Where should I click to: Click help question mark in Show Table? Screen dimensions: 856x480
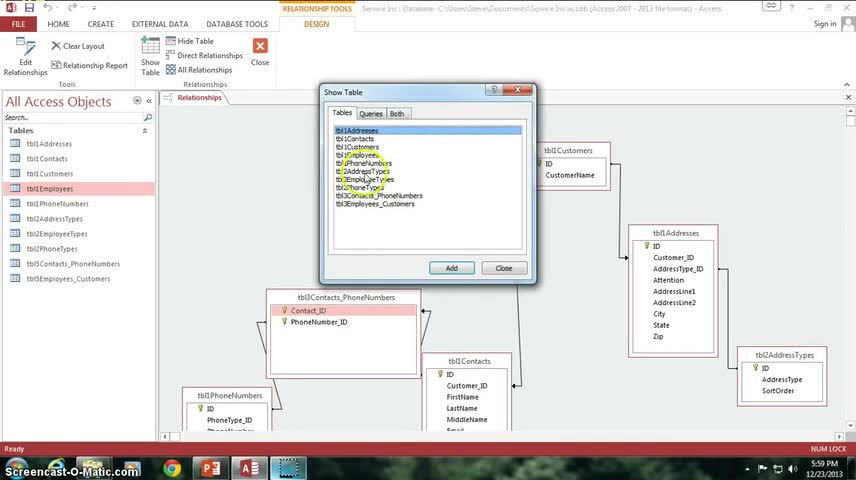(494, 90)
